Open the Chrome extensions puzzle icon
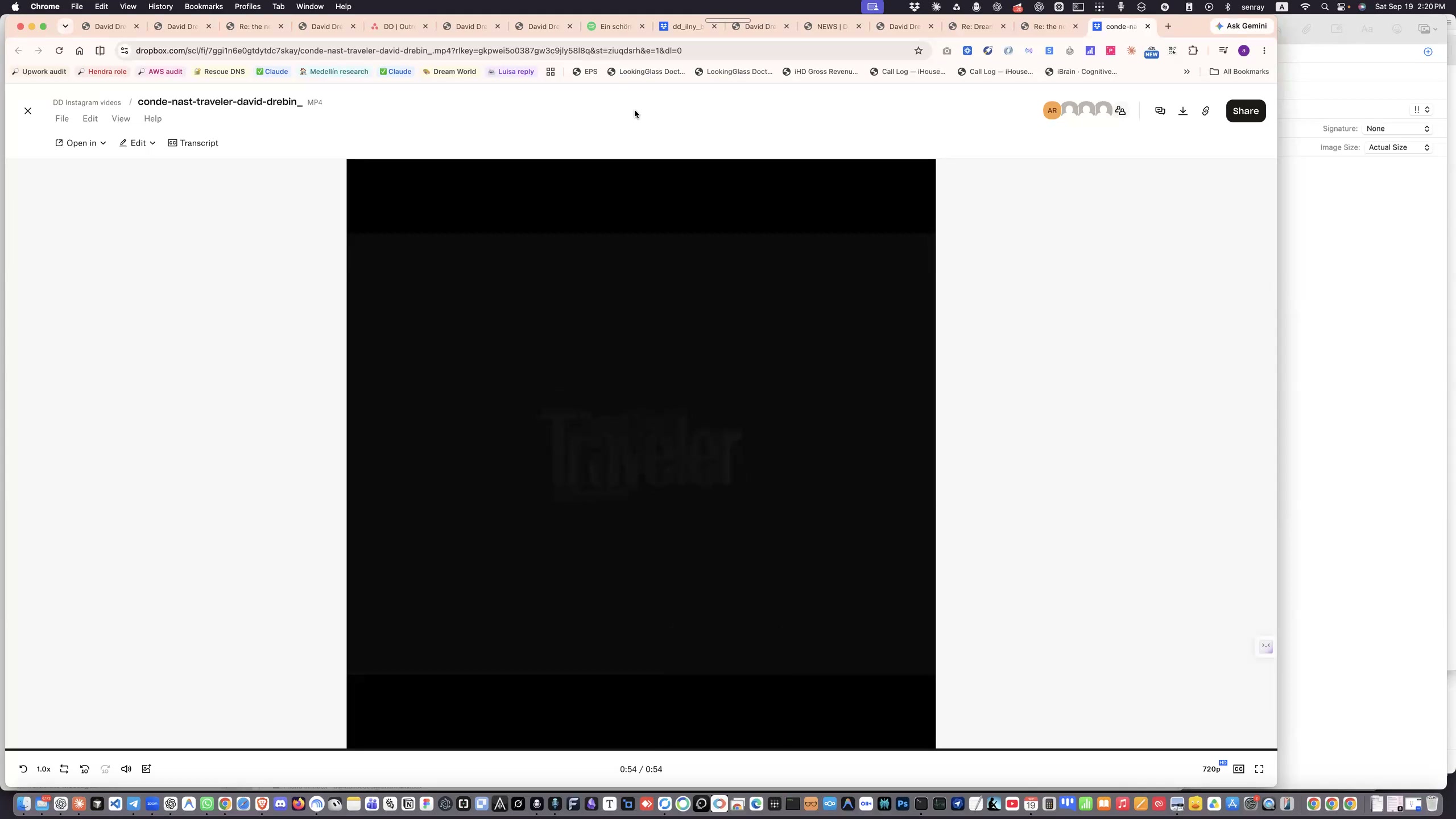 click(x=1193, y=51)
